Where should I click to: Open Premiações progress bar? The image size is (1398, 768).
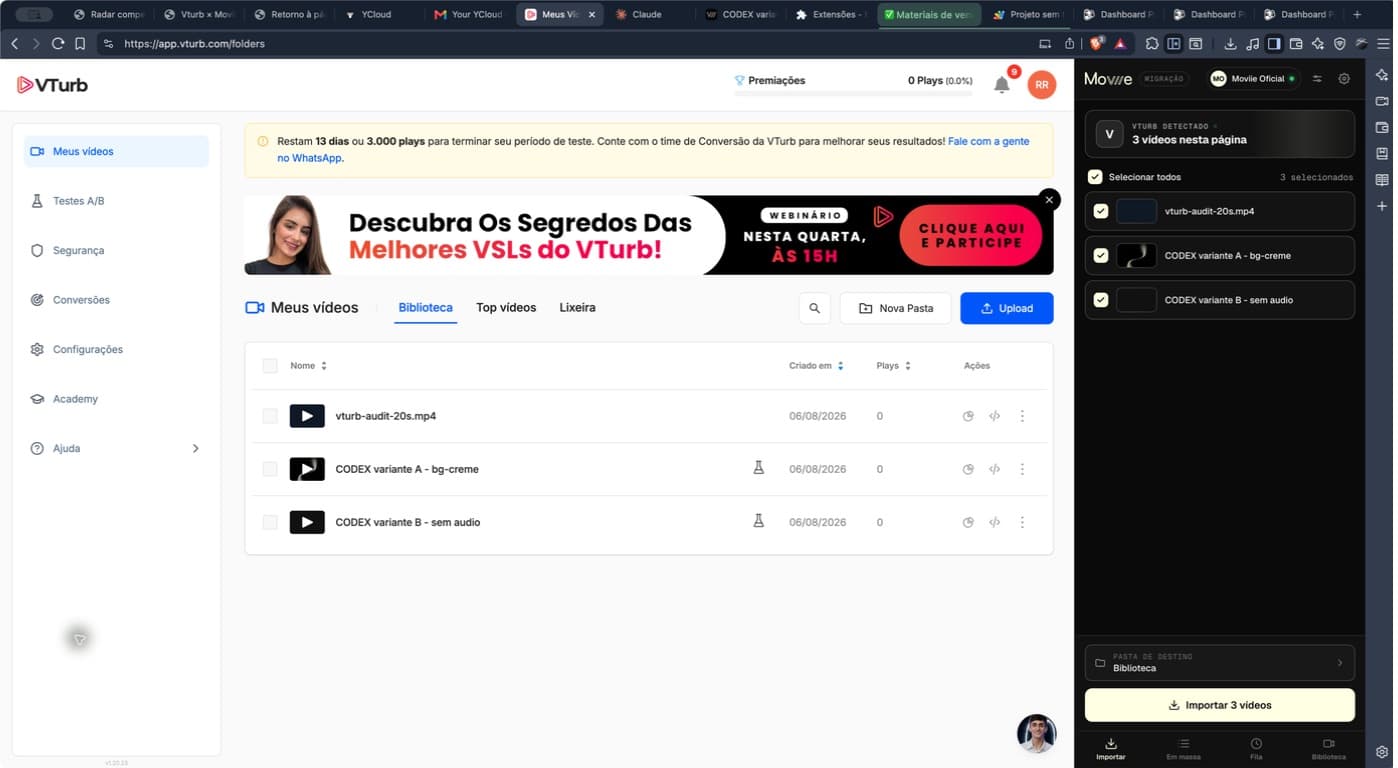(x=853, y=85)
